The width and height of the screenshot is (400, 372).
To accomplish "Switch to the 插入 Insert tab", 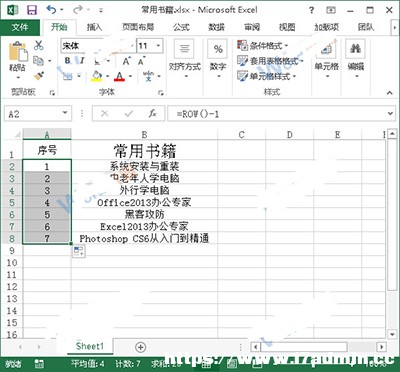I will pos(94,27).
